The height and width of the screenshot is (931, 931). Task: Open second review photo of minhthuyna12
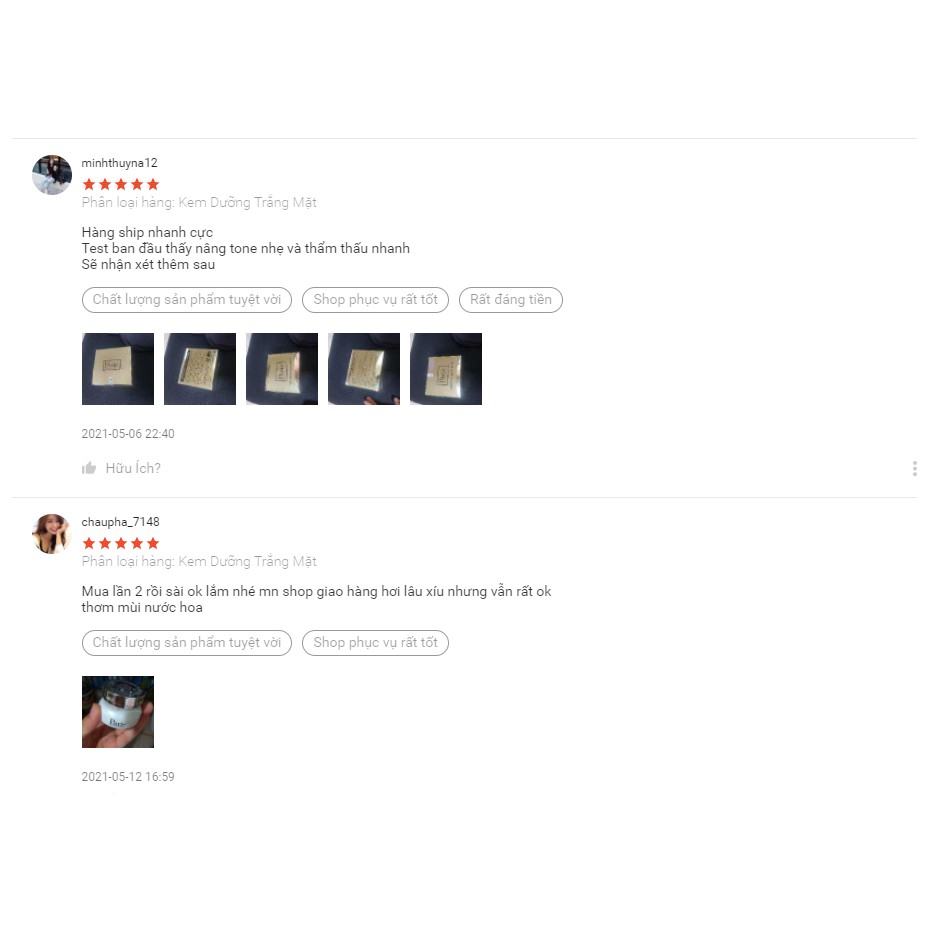[x=200, y=369]
